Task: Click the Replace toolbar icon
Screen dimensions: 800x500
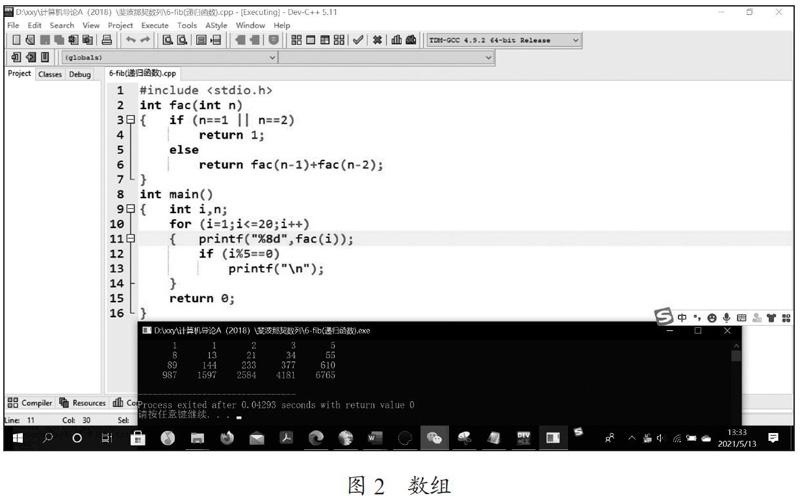Action: 182,40
